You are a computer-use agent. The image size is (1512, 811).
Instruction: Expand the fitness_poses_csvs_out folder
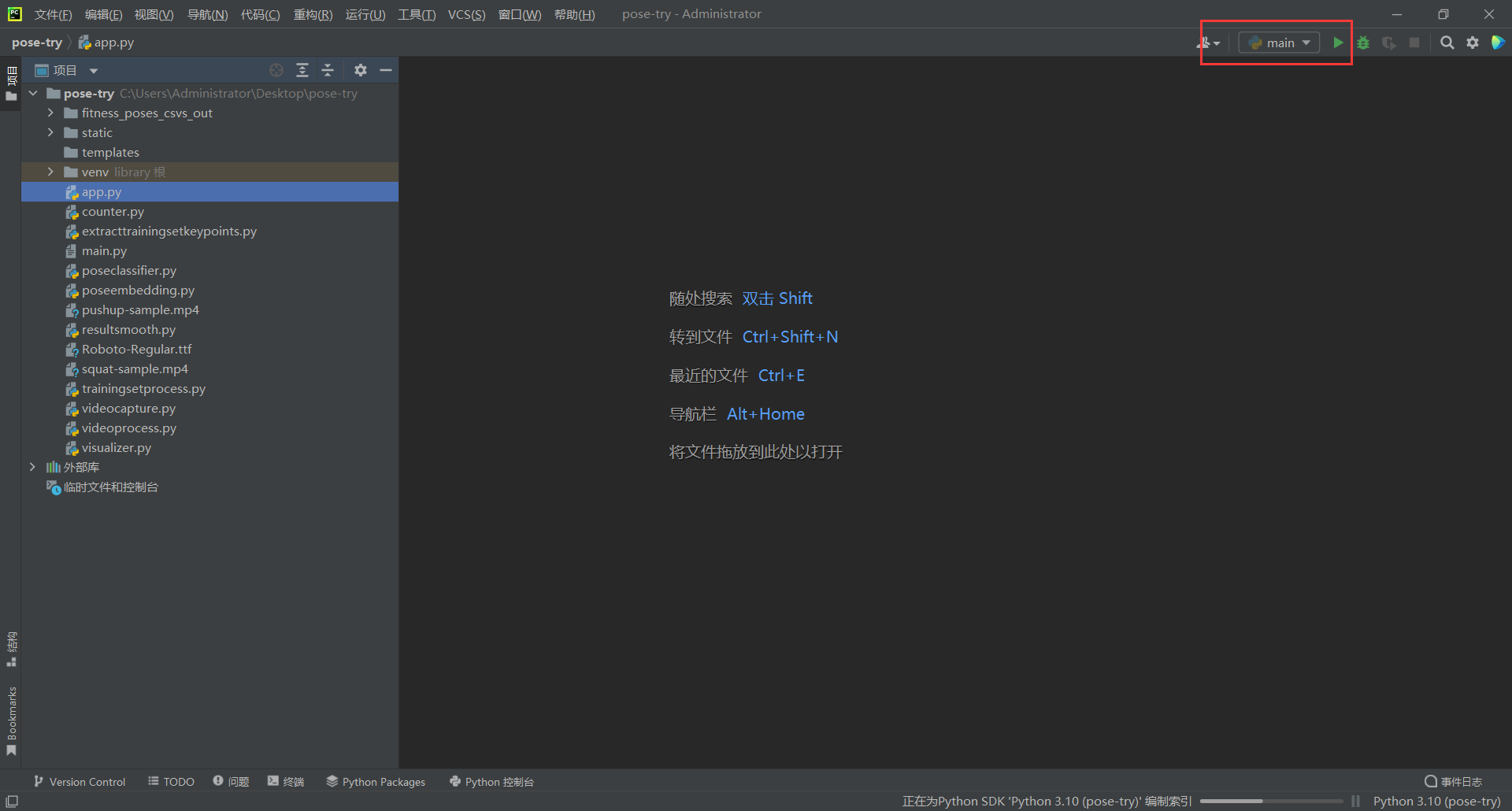click(50, 113)
